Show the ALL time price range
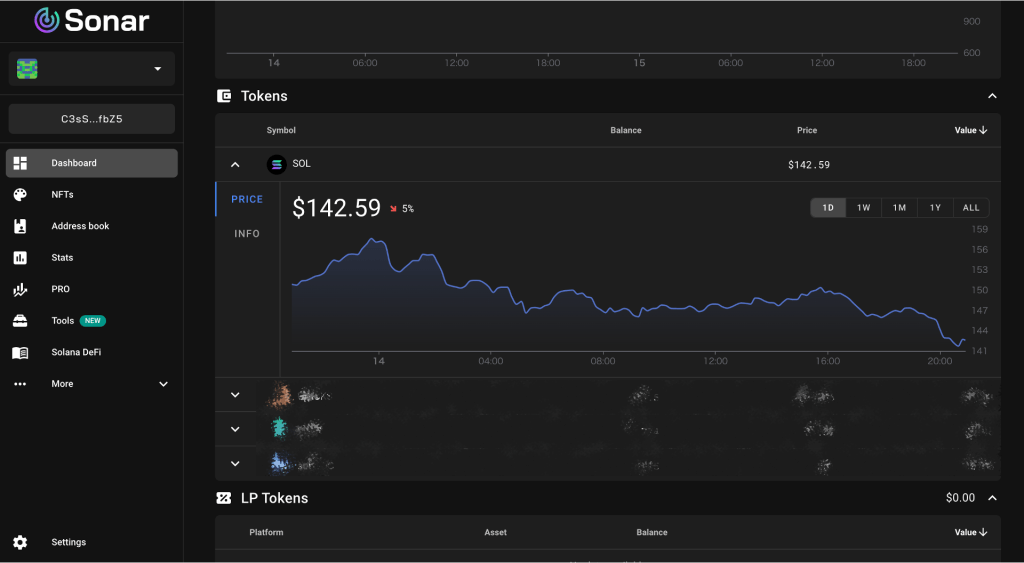The width and height of the screenshot is (1024, 563). point(971,208)
